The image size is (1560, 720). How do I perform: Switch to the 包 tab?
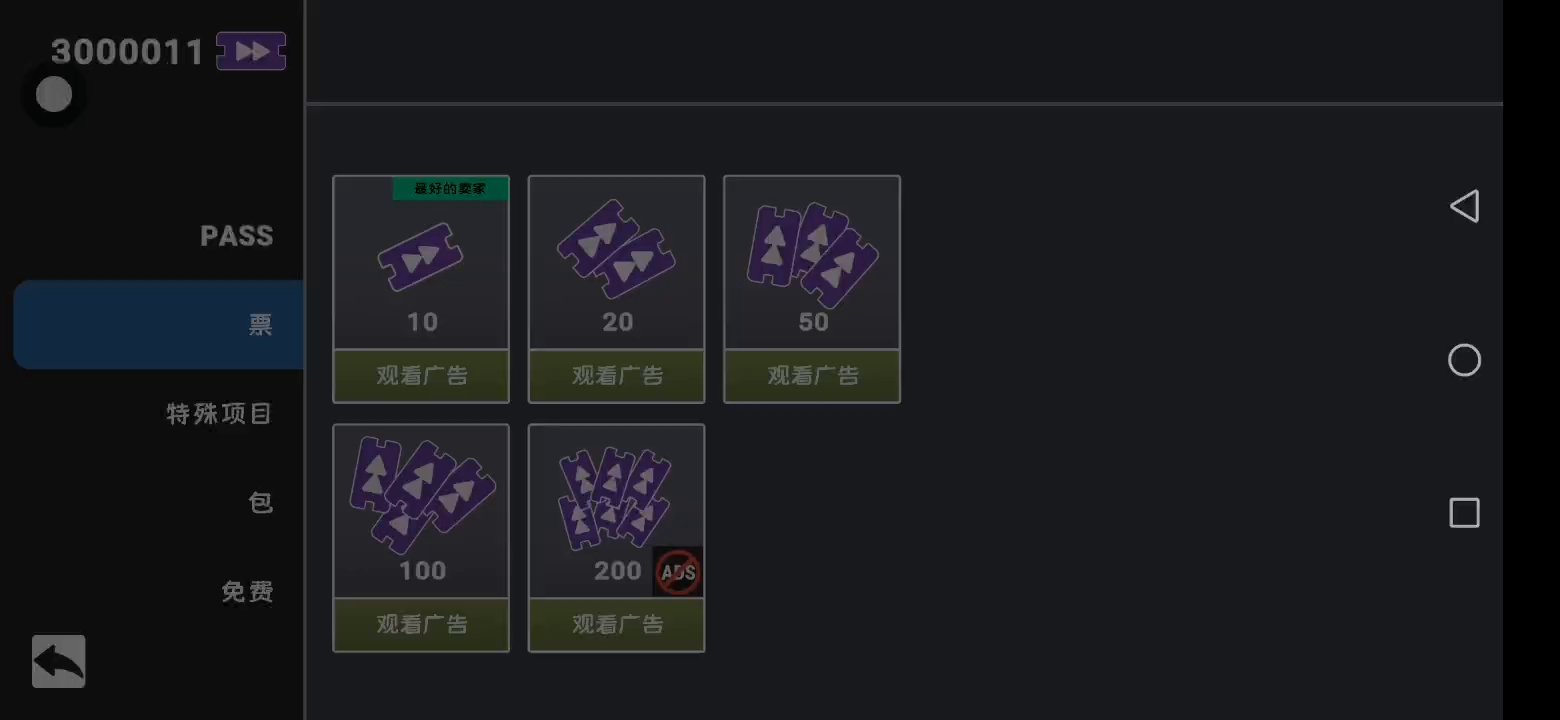(x=260, y=502)
